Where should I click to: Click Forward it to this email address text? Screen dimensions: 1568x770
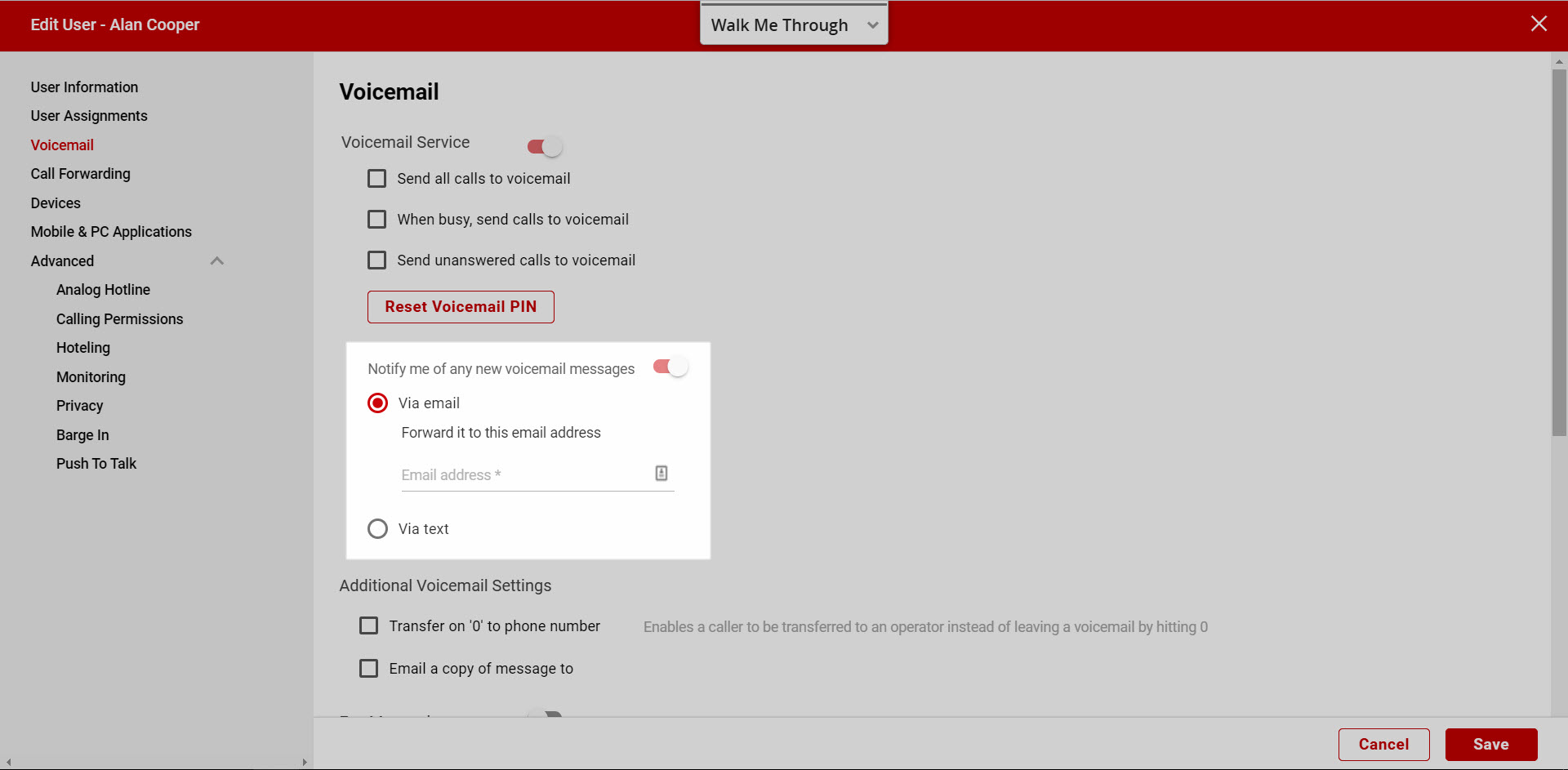point(501,433)
